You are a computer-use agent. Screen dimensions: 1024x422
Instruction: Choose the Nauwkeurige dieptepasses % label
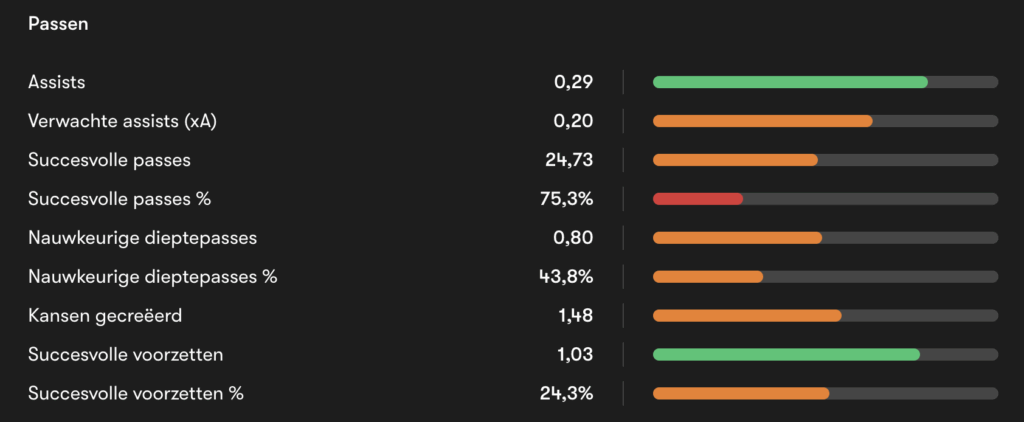(152, 277)
